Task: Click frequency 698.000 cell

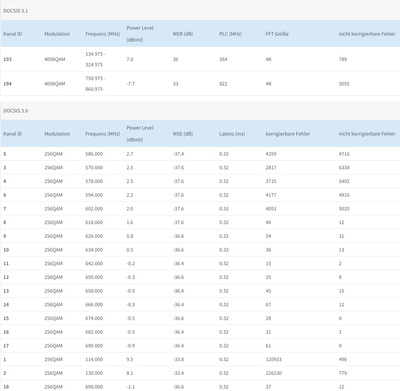Action: pos(94,387)
